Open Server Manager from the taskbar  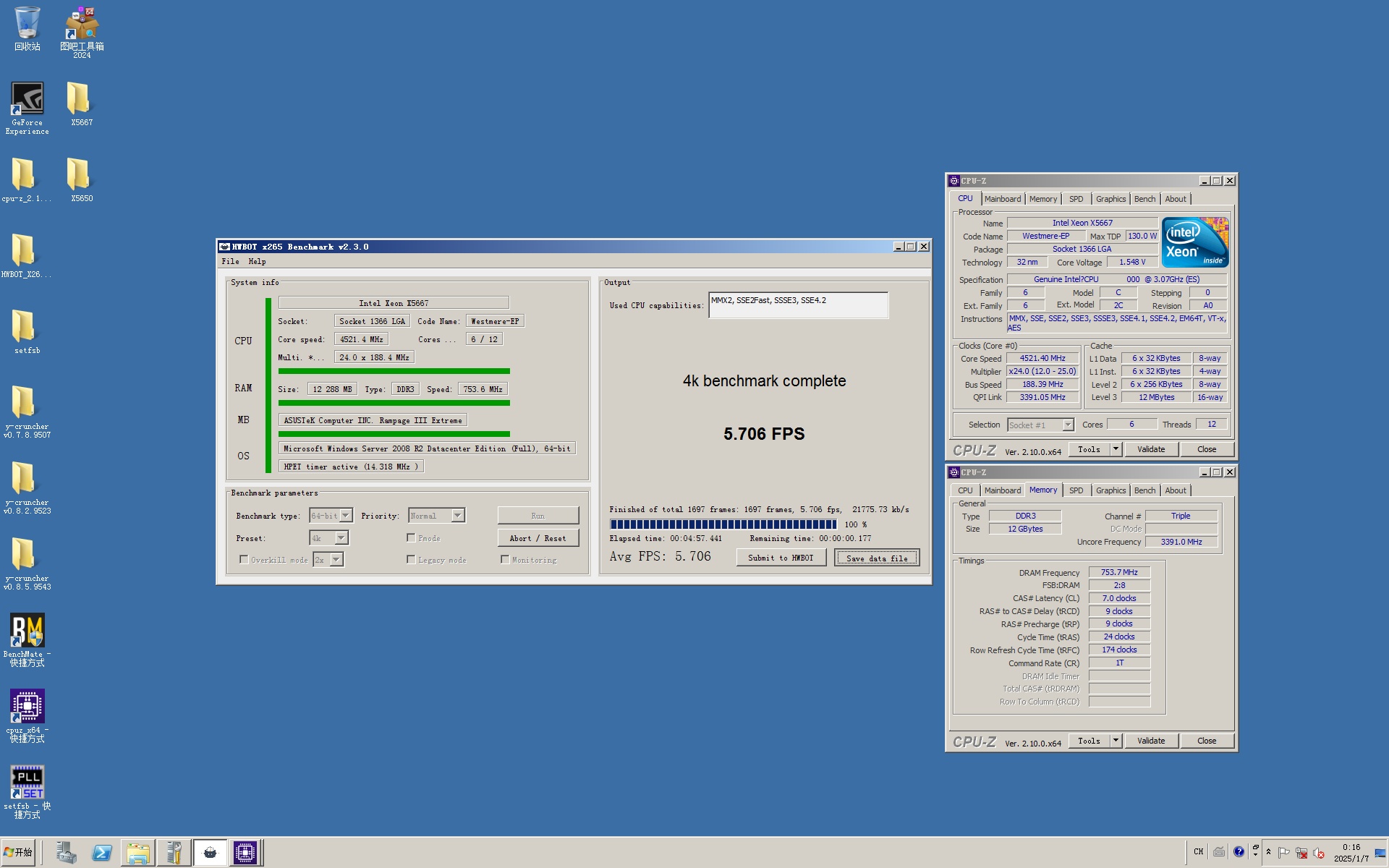point(66,853)
